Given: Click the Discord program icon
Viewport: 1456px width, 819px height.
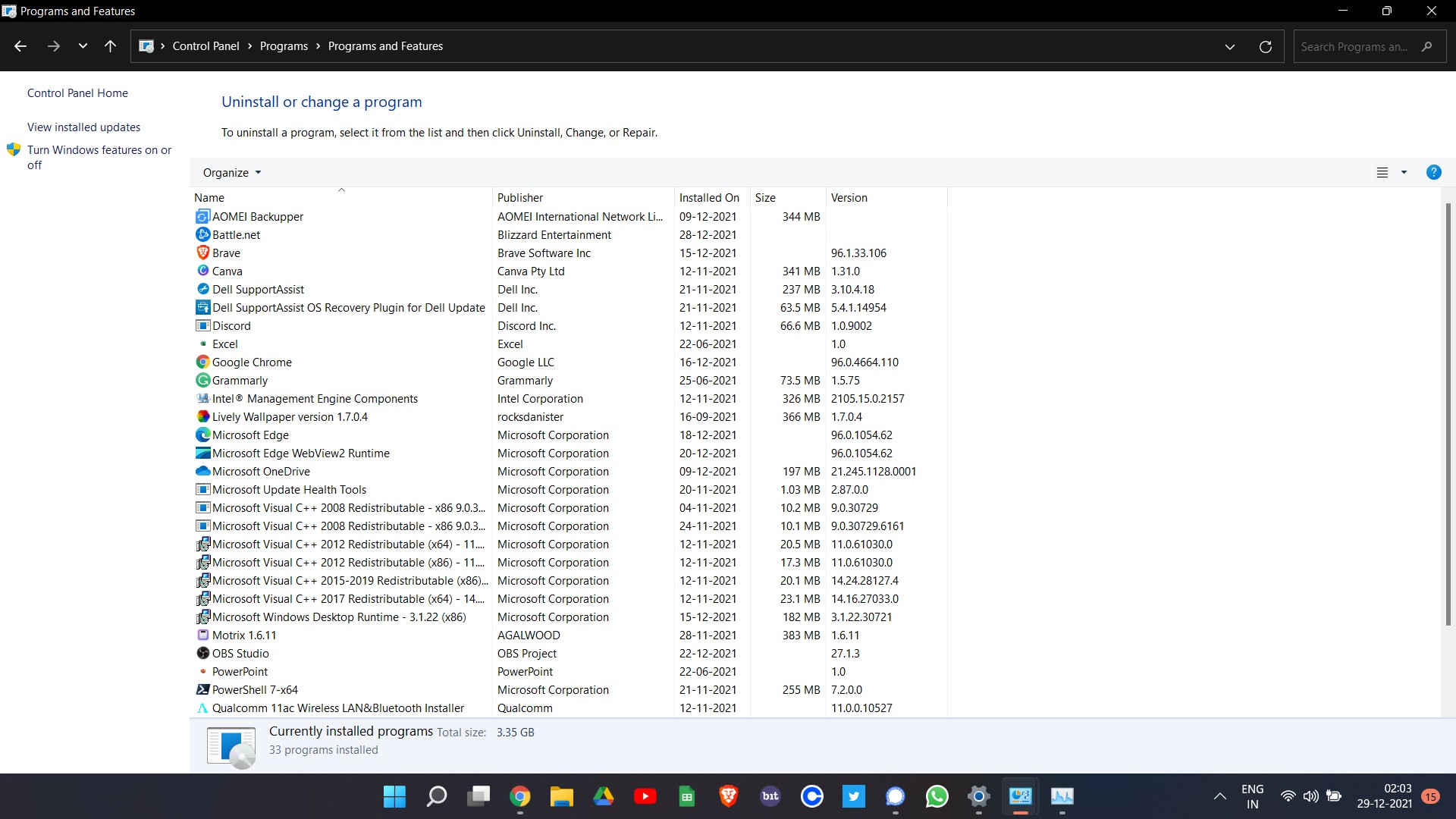Looking at the screenshot, I should pos(202,326).
